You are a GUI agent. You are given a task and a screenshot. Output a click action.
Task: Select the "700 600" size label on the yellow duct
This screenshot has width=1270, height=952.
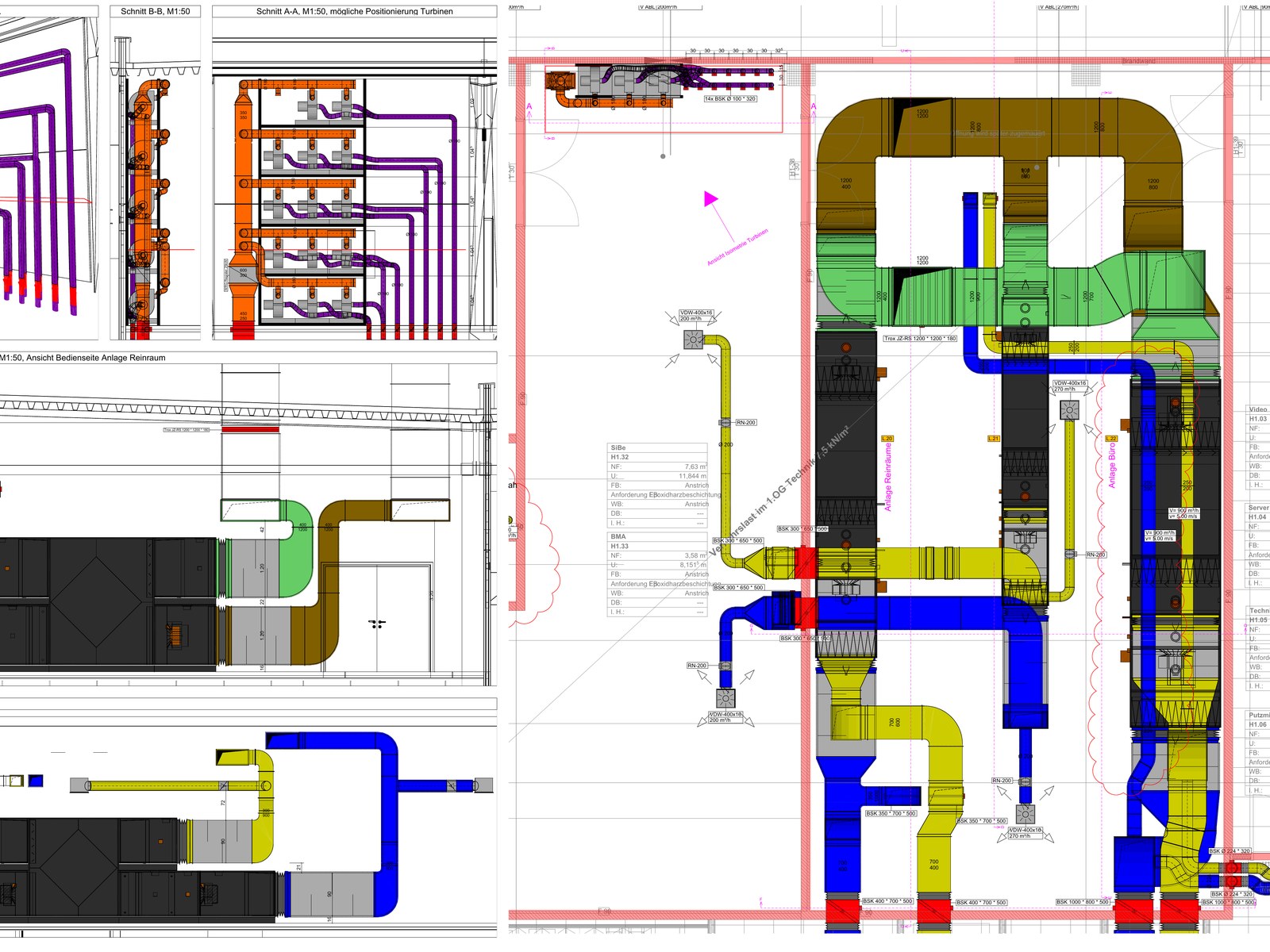click(895, 722)
